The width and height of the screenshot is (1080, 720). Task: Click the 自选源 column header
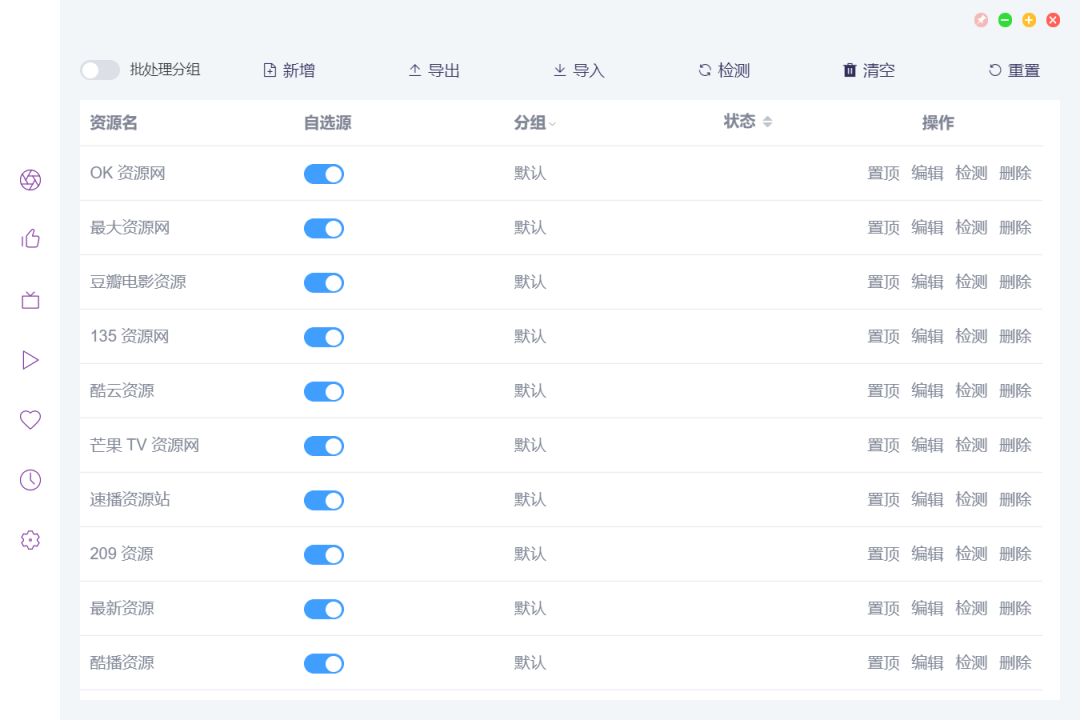[x=328, y=123]
